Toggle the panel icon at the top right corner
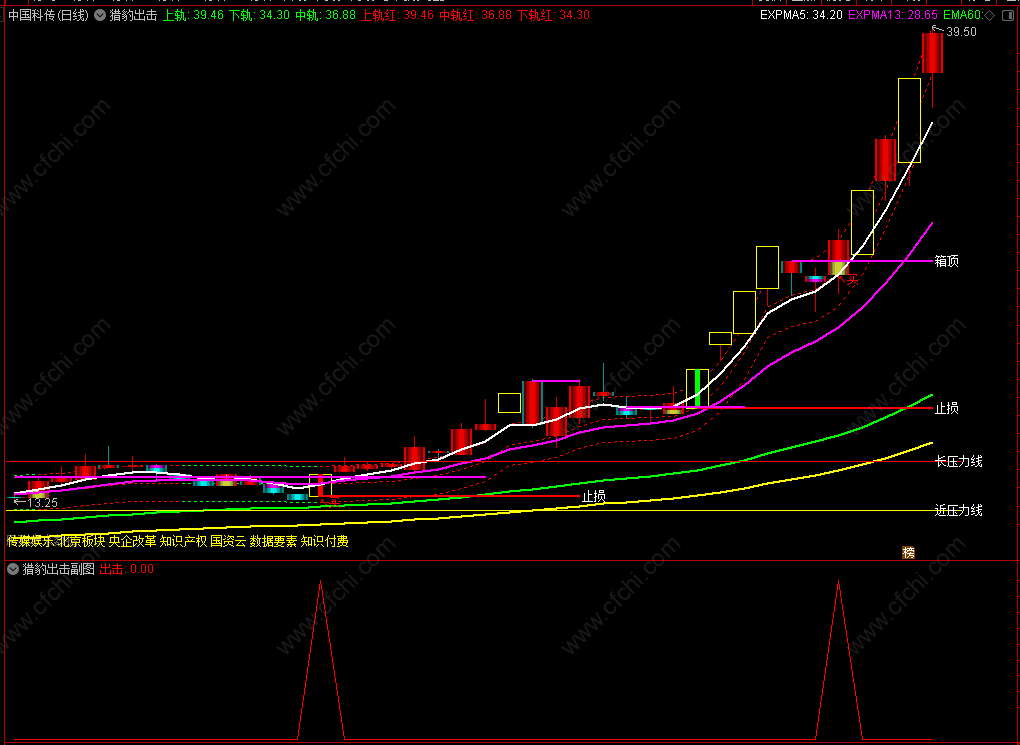 (x=1006, y=15)
